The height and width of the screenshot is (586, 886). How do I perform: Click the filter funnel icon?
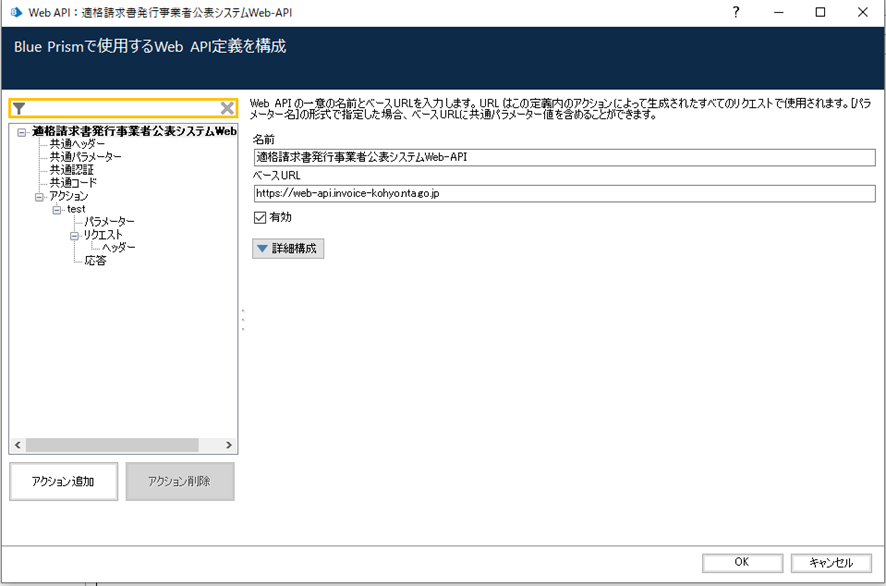coord(19,108)
